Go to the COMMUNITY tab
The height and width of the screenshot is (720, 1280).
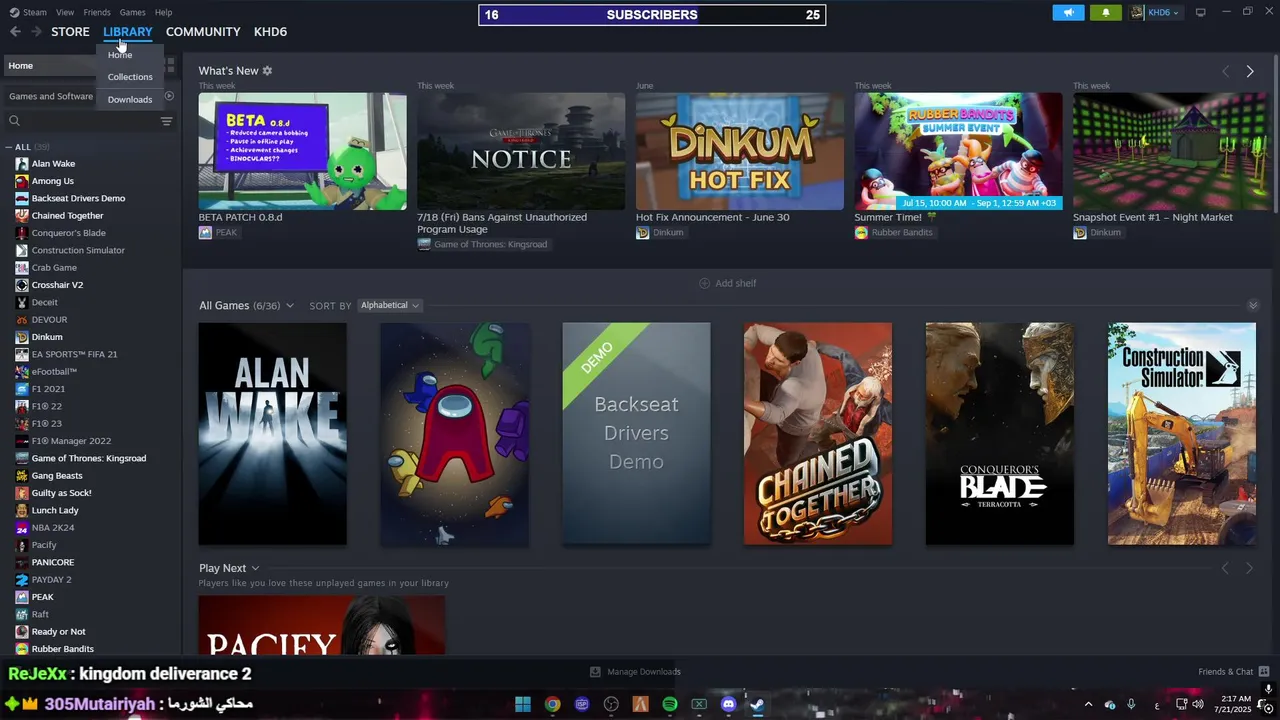[x=203, y=32]
